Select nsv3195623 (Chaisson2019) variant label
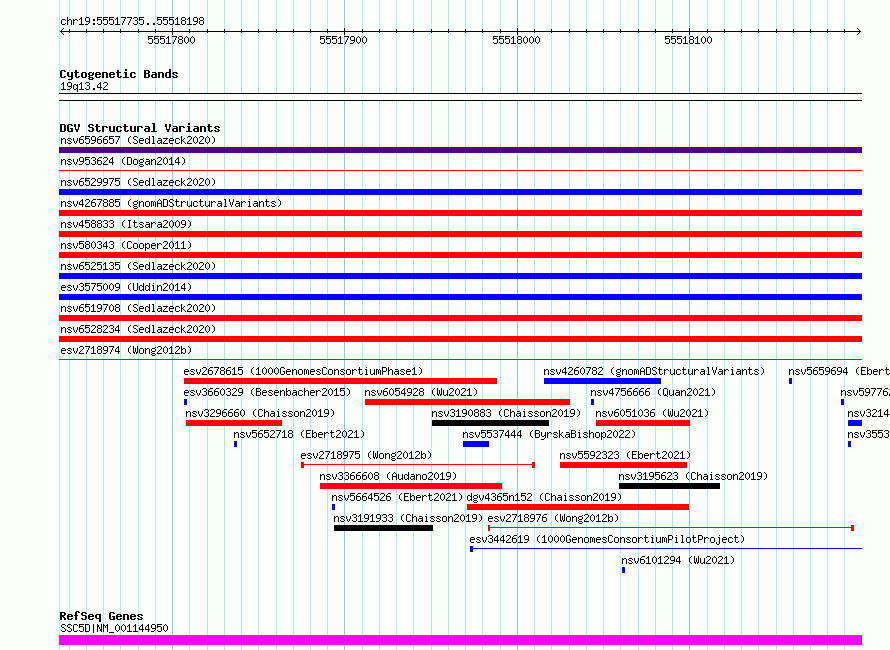890x650 pixels. pos(693,476)
